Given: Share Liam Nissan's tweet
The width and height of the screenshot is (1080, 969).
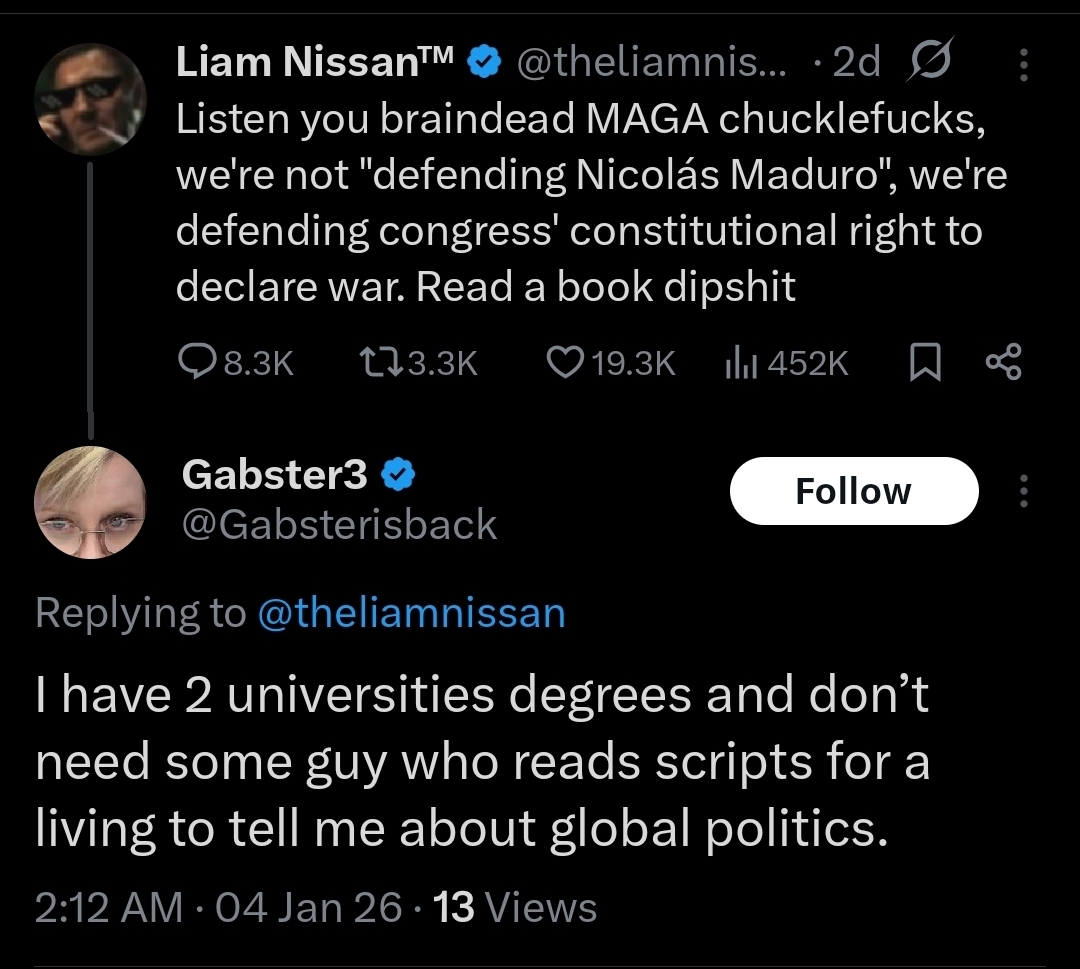Looking at the screenshot, I should 1003,362.
